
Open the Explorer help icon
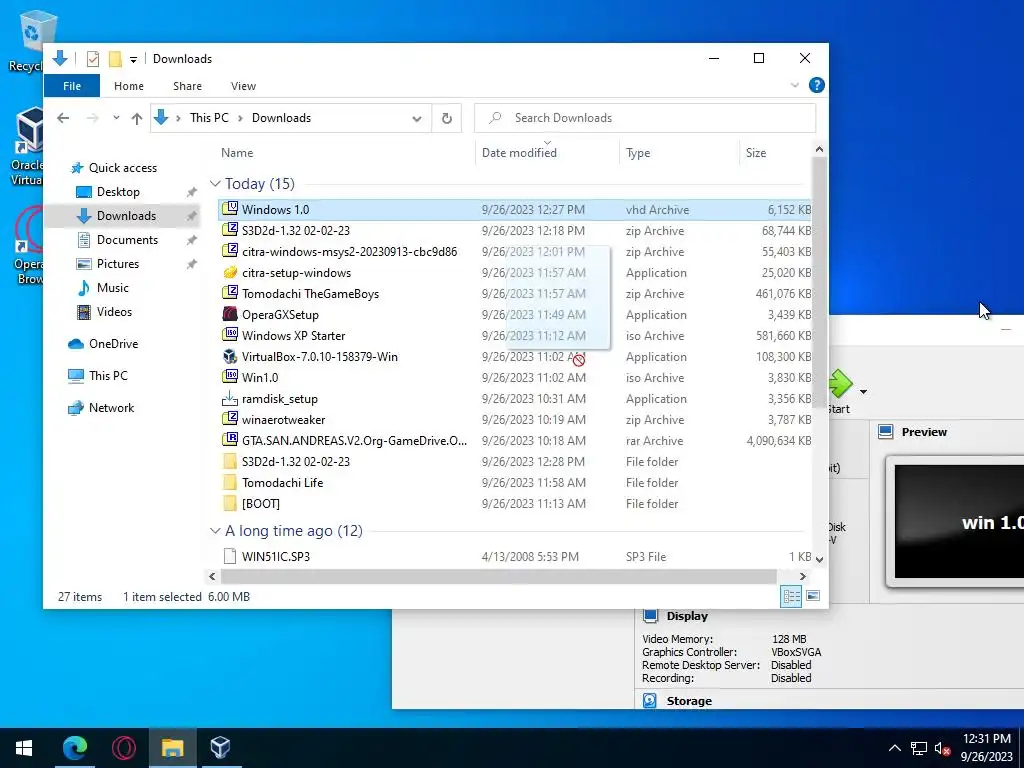click(x=816, y=85)
